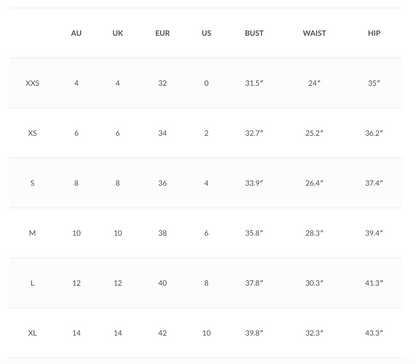This screenshot has width=416, height=364.
Task: Click the 25.2″ waist value for XS
Action: (x=314, y=133)
